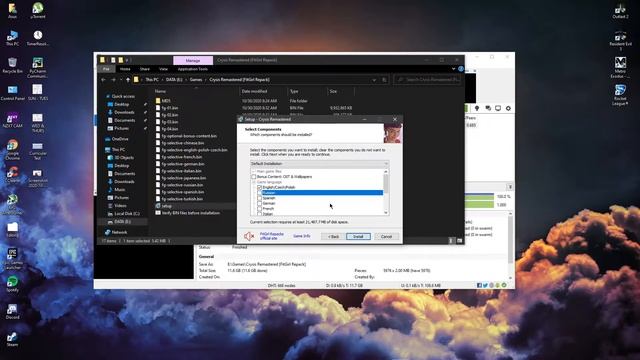Launch Steam from the desktop
The image size is (640, 360).
12,339
